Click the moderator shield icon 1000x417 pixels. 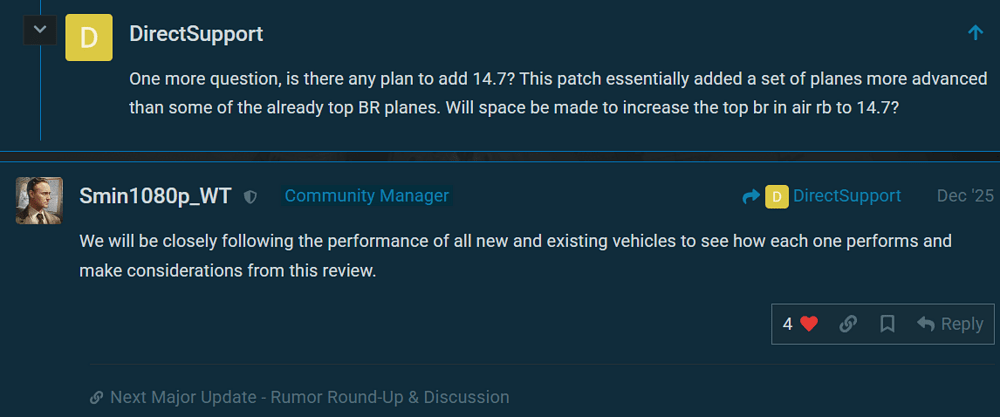pos(250,197)
